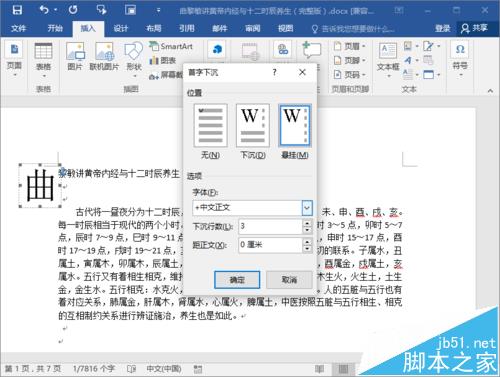Collapse the ribbon with the caret arrow
This screenshot has height=377, width=500.
(490, 90)
